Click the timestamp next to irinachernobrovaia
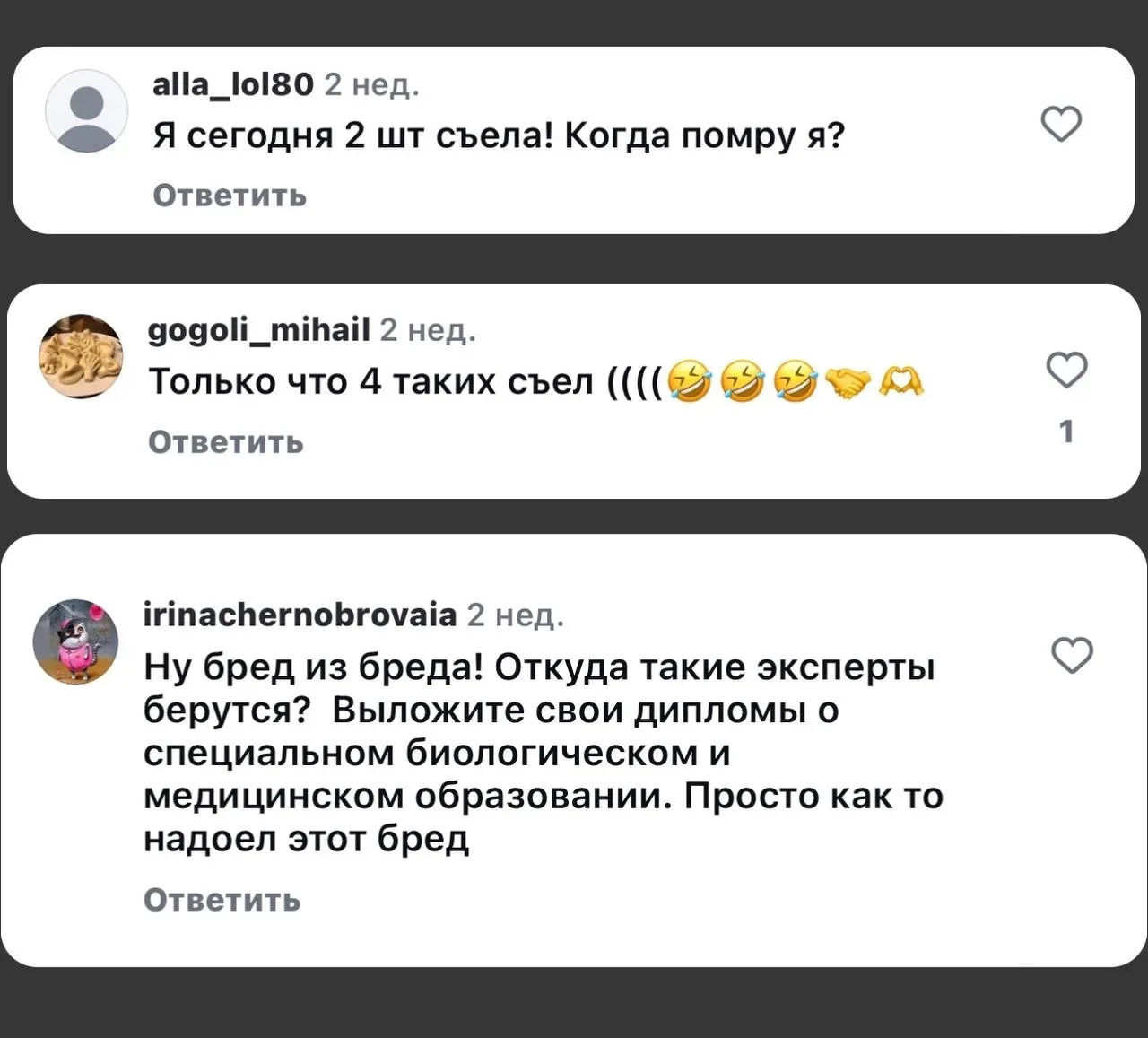Viewport: 1148px width, 1038px height. coord(516,615)
